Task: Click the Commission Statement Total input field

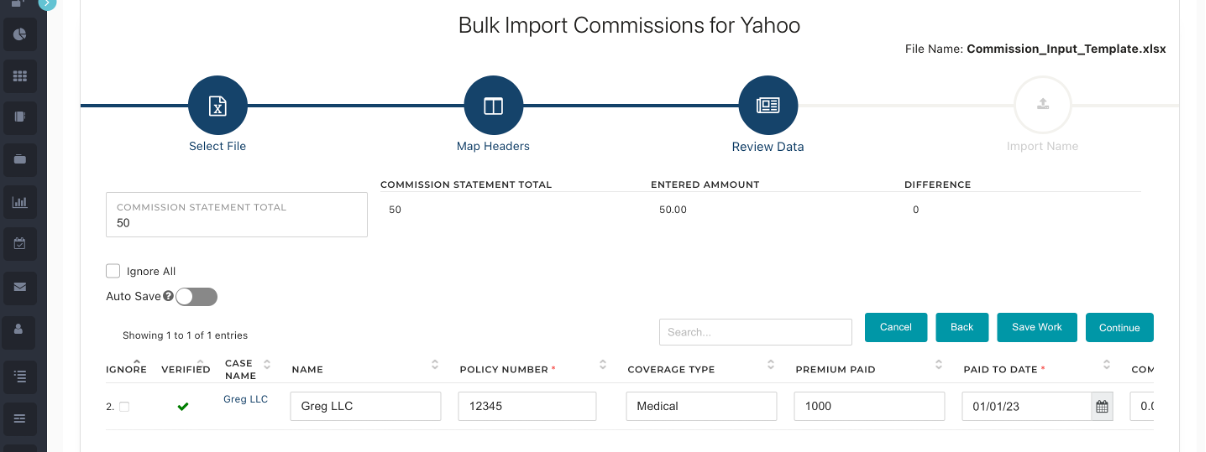Action: [237, 215]
